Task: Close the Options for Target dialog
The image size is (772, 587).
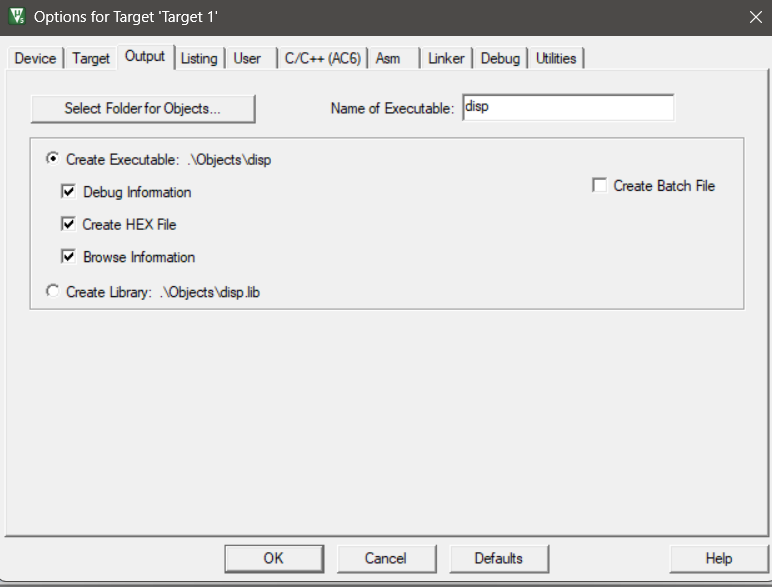Action: 755,16
